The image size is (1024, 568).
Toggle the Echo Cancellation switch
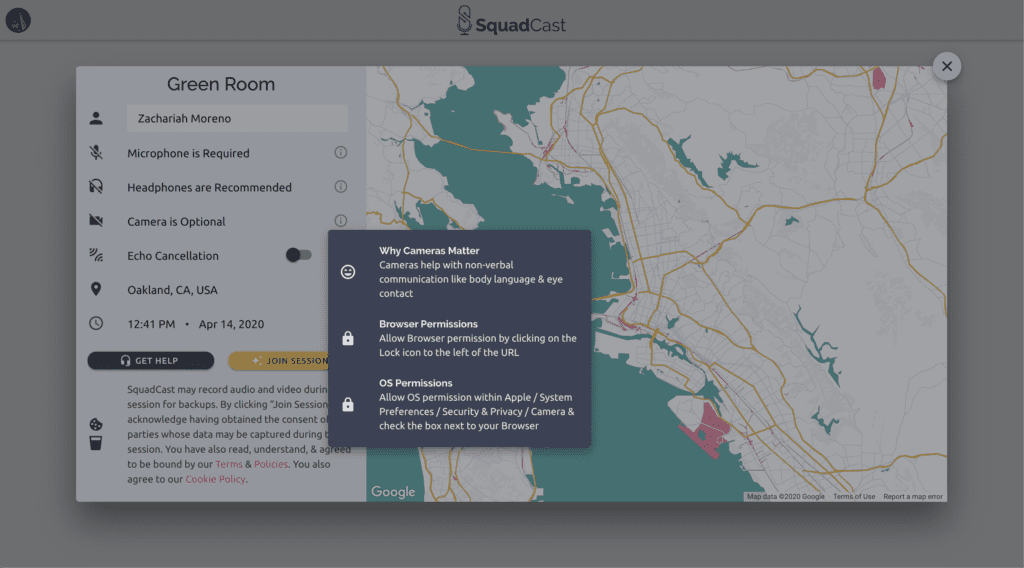pyautogui.click(x=298, y=255)
